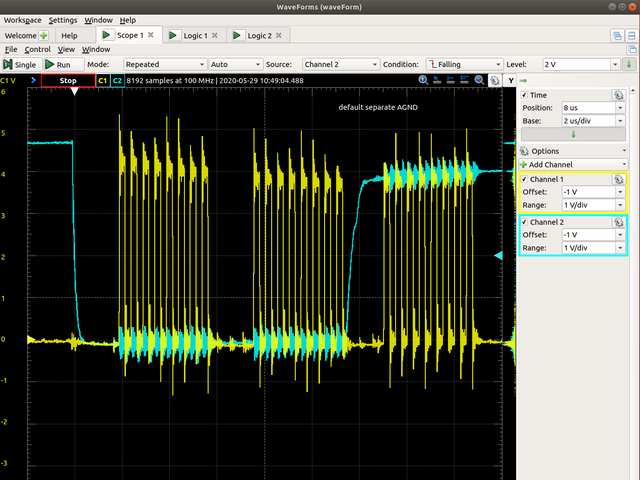Click the cascade windows icon at top right

click(617, 36)
